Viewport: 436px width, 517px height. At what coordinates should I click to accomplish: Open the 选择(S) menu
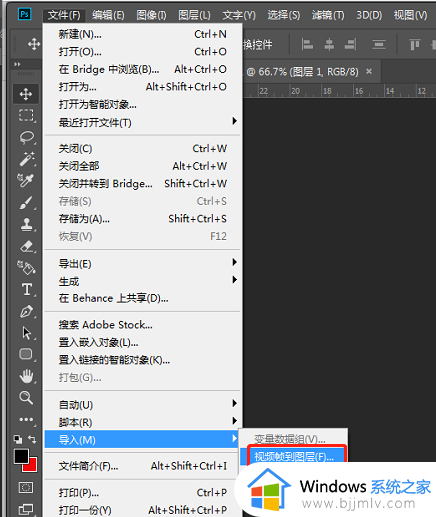(284, 15)
